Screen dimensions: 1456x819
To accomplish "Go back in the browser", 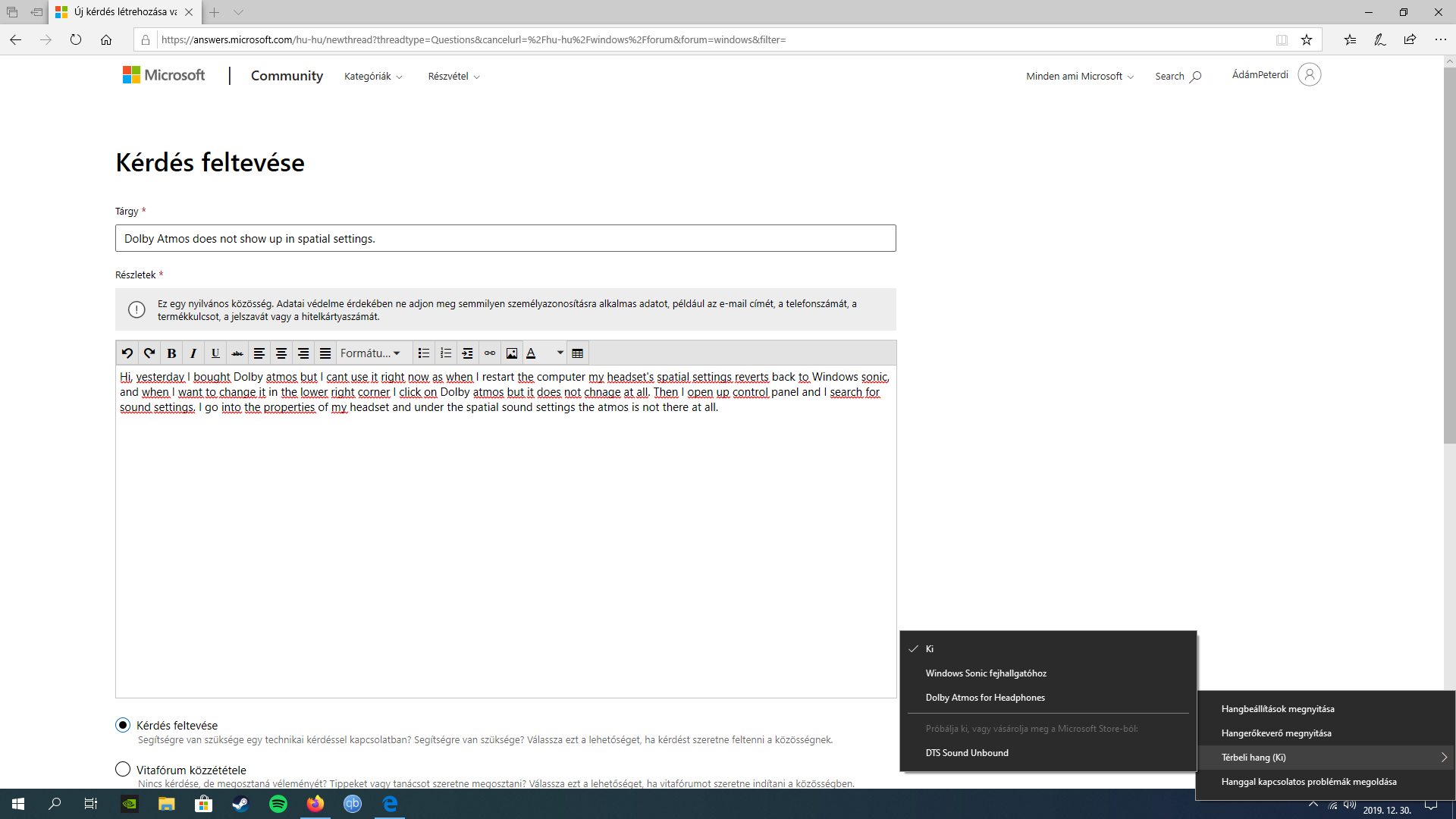I will [x=16, y=39].
